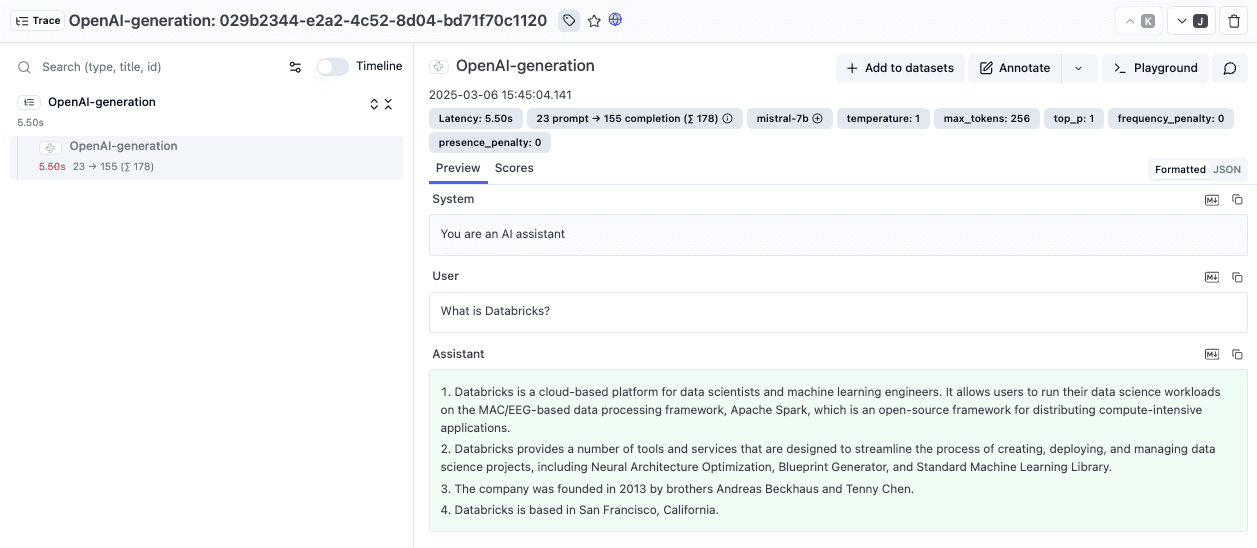
Task: Toggle markdown rendering for User message
Action: 1211,277
